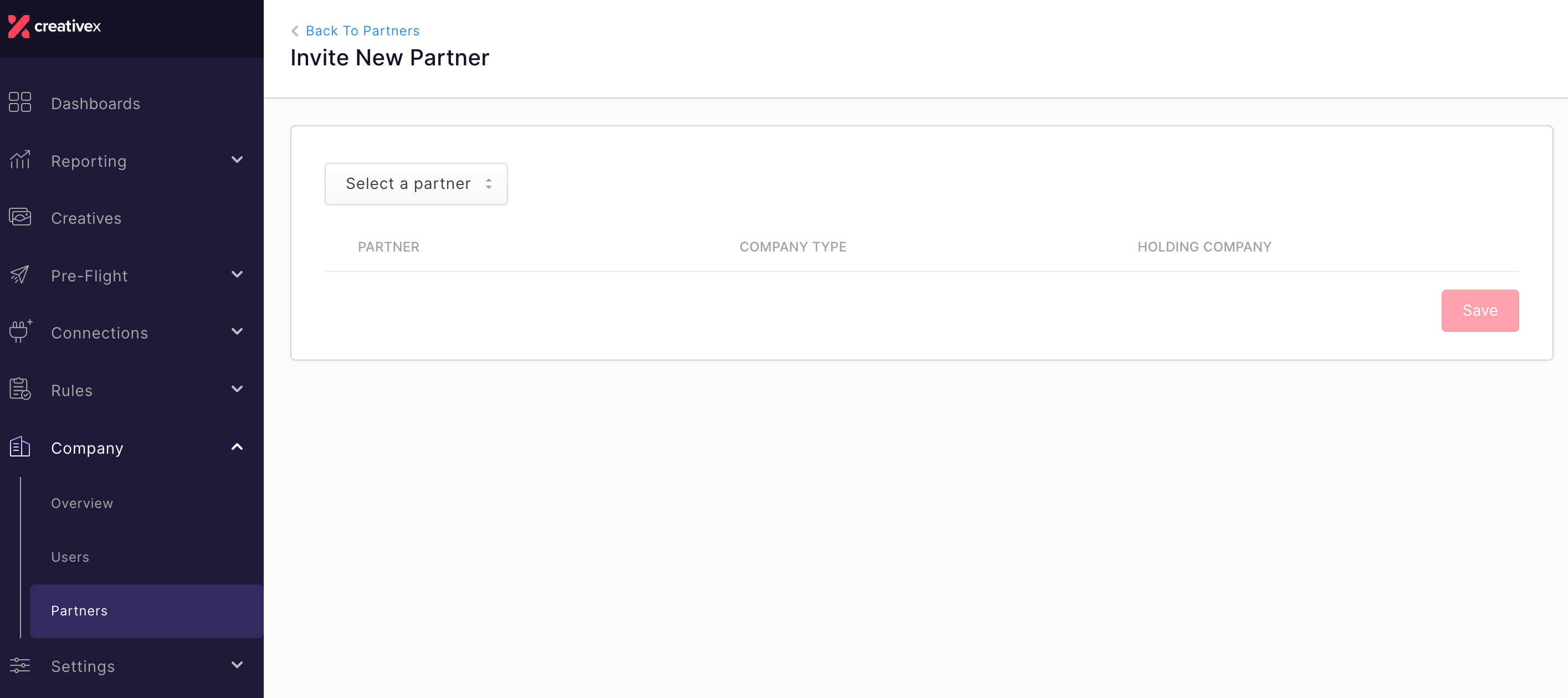Click the Connections plug icon
Image resolution: width=1568 pixels, height=698 pixels.
[x=20, y=332]
